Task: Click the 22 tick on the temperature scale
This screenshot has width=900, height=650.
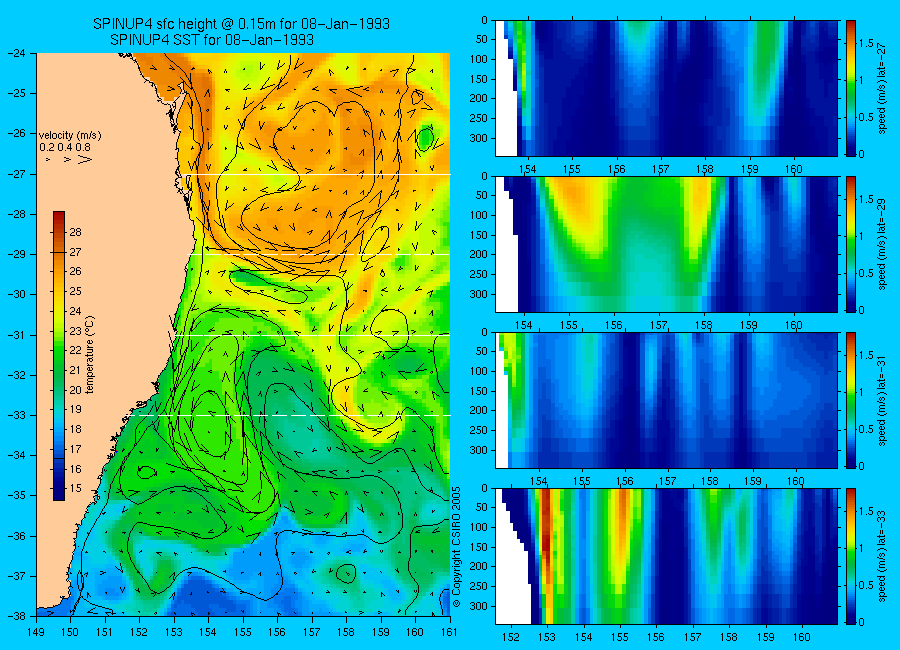Action: click(76, 350)
